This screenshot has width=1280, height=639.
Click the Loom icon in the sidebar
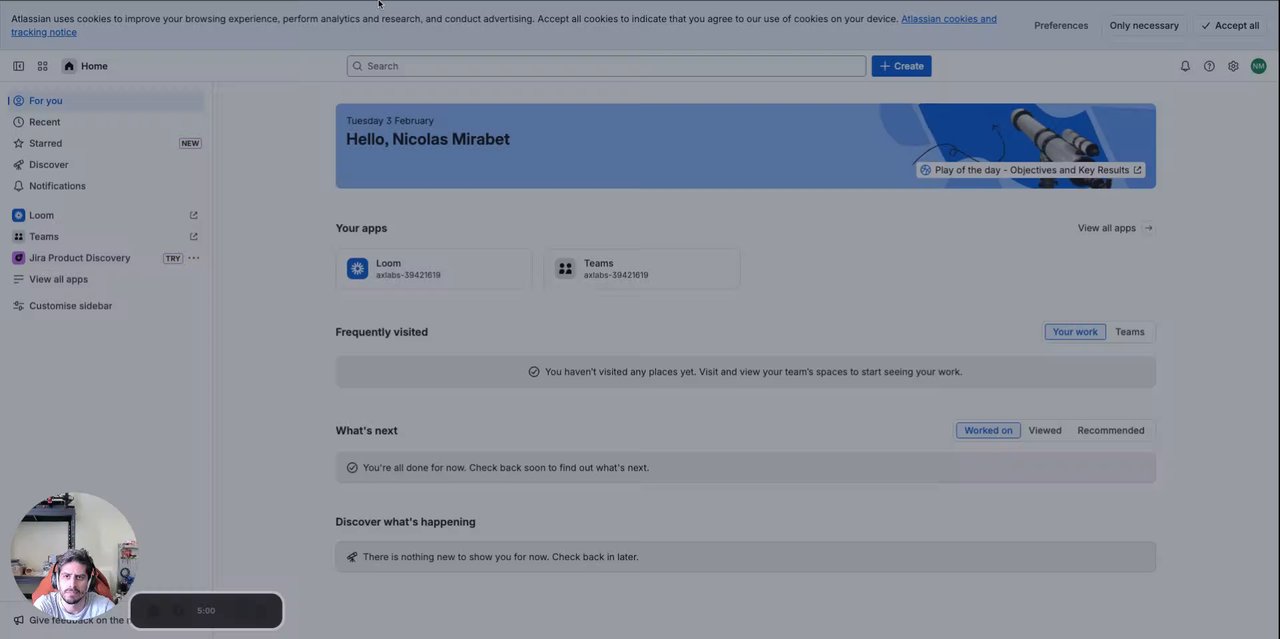click(18, 215)
